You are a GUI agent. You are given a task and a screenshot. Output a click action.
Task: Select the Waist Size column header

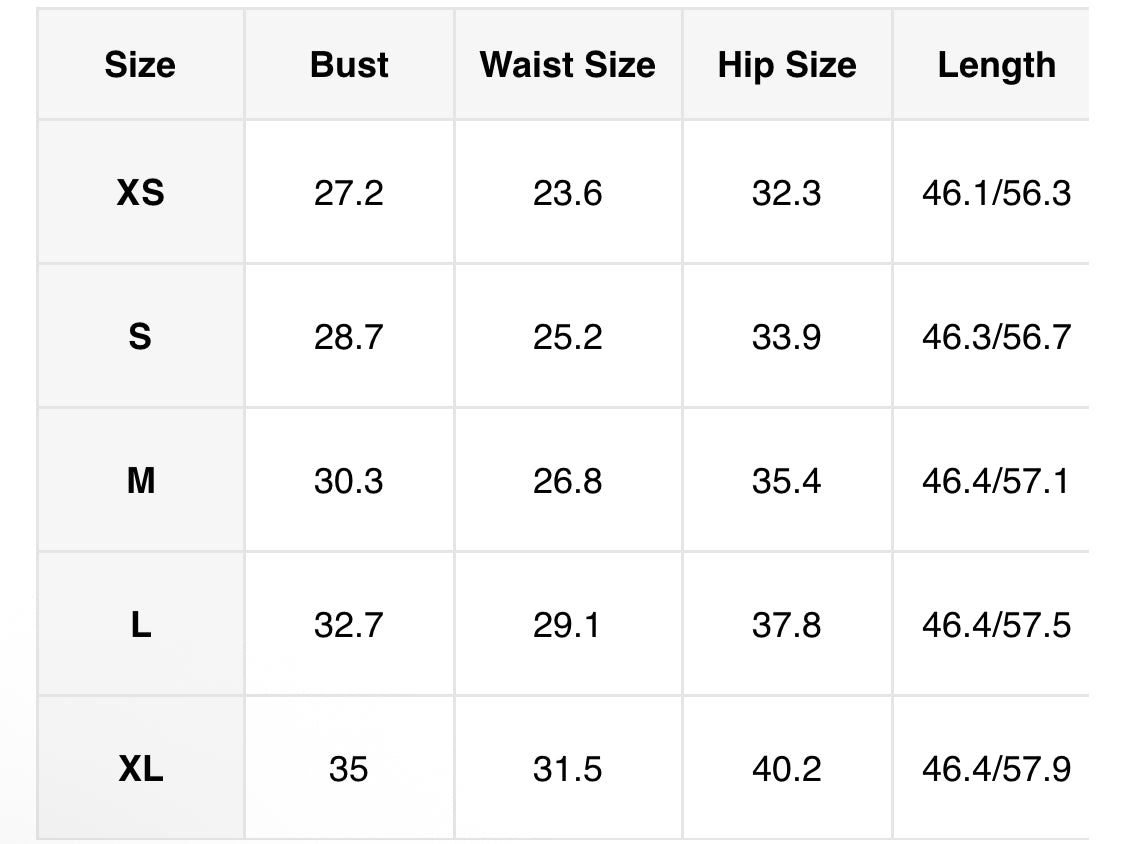(567, 65)
